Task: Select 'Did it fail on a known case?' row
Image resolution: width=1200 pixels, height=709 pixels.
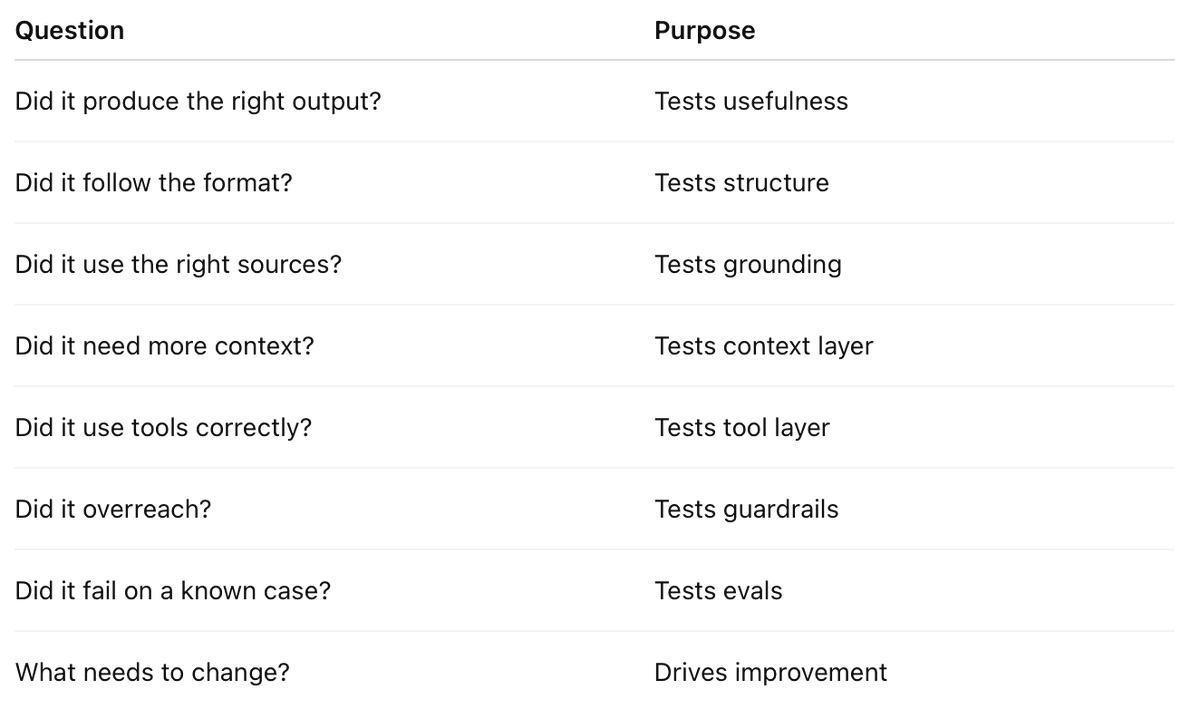Action: [x=594, y=590]
